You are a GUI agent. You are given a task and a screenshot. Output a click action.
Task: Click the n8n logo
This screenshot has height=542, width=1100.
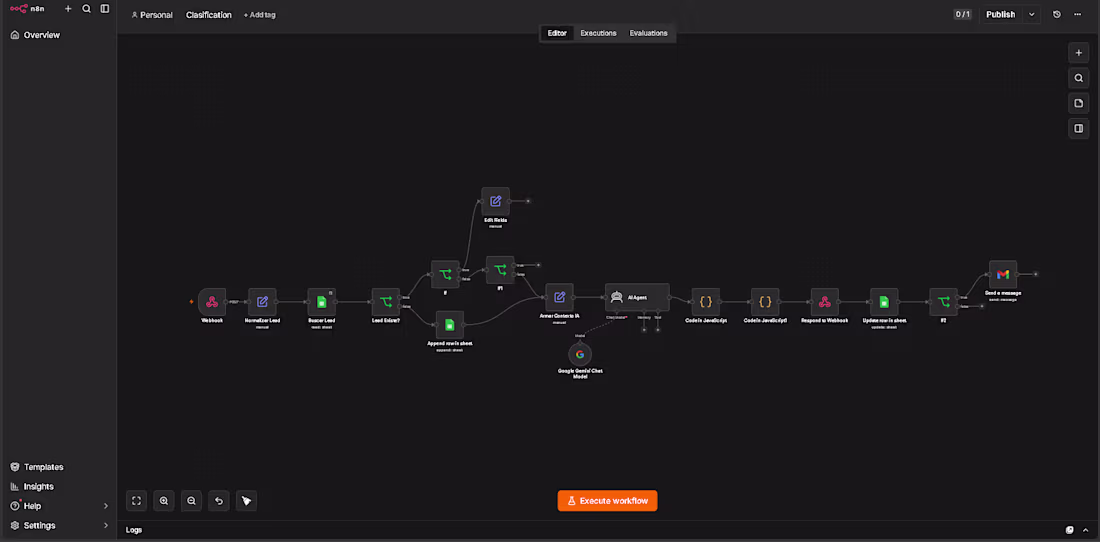click(27, 8)
